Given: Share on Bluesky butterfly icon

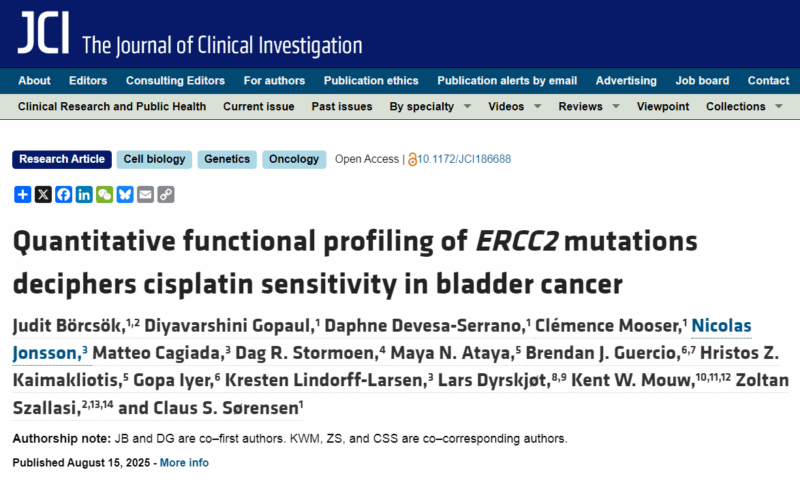Looking at the screenshot, I should (x=124, y=194).
